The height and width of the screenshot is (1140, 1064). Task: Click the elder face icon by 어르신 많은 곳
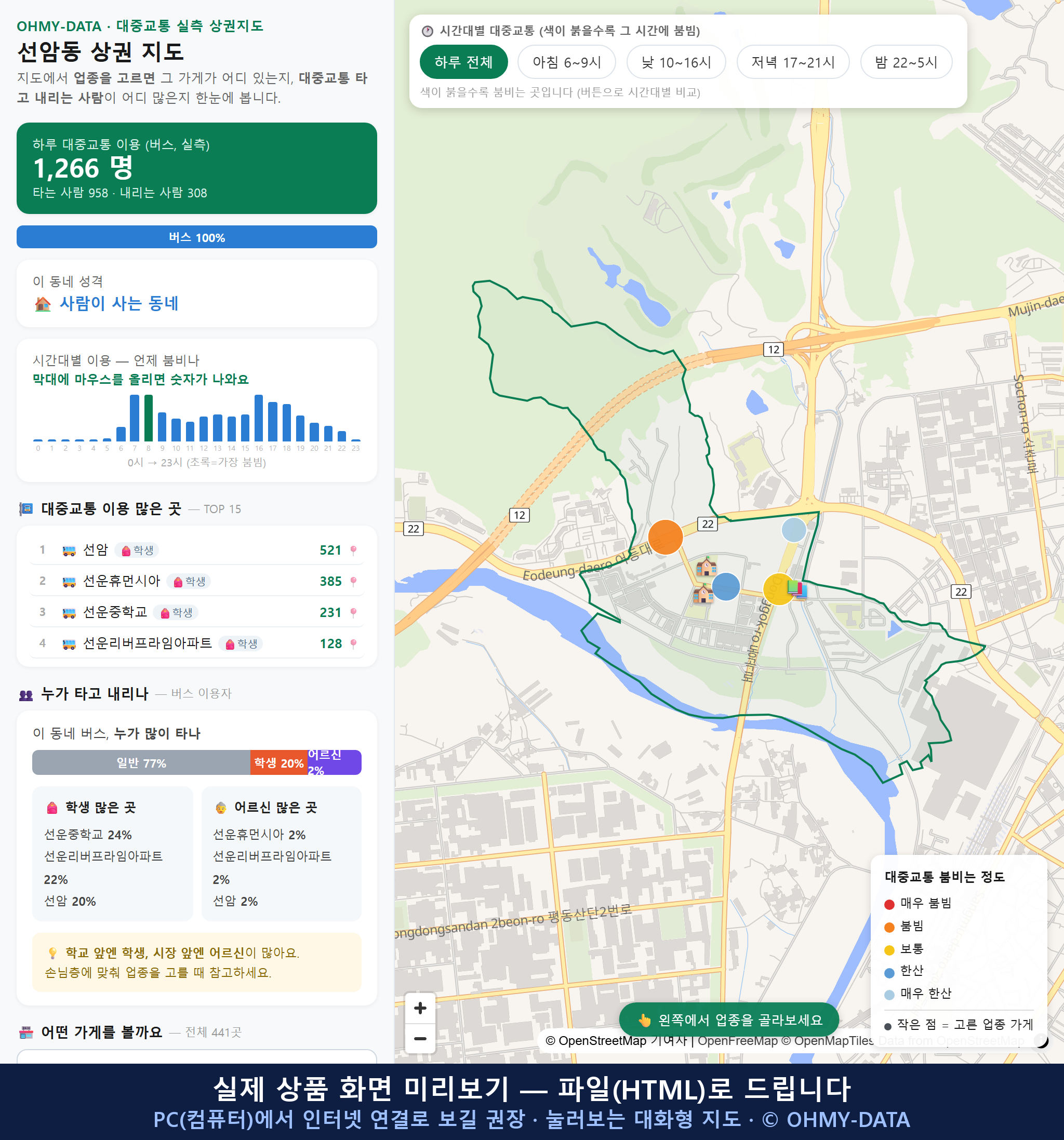coord(221,808)
